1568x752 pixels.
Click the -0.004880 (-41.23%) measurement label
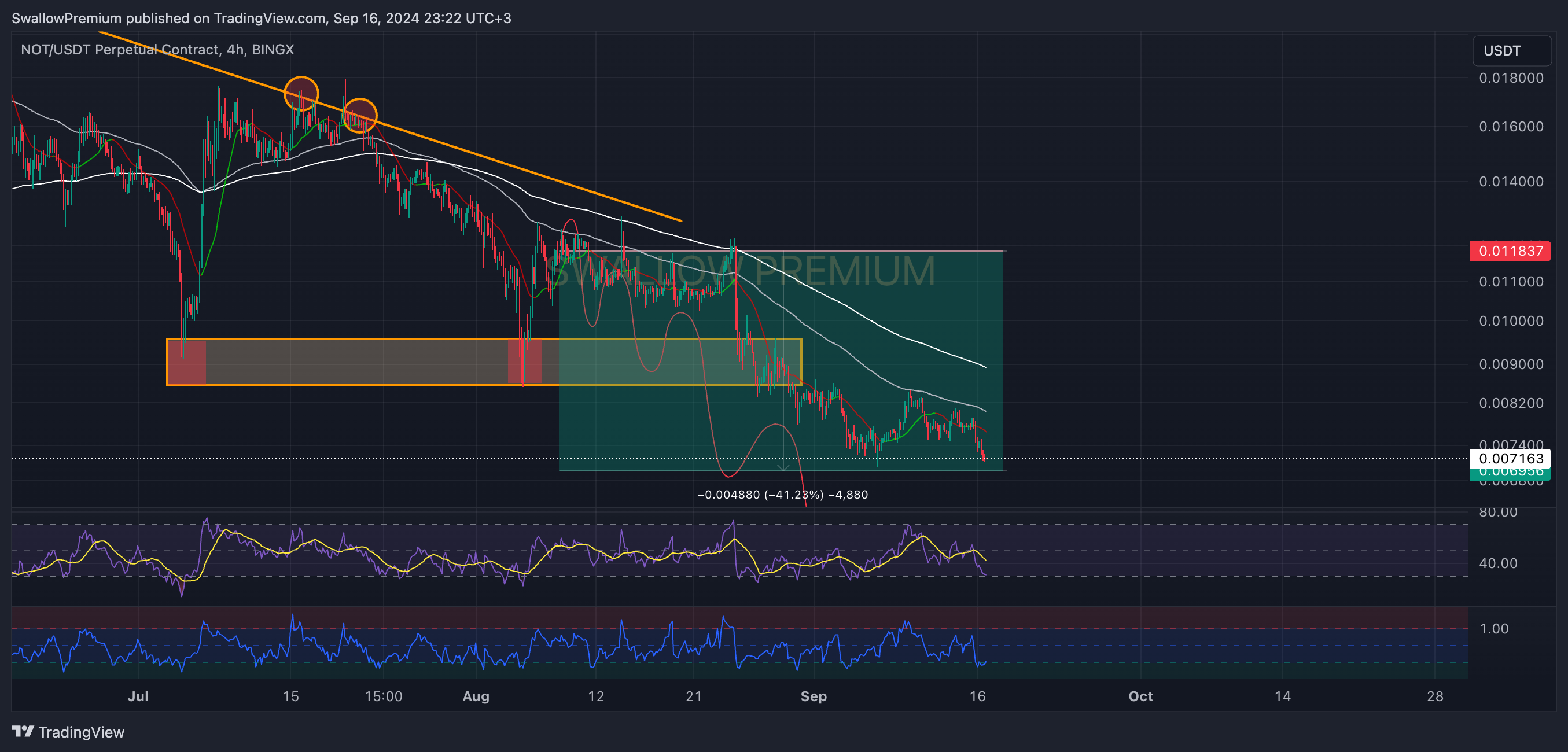tap(782, 495)
